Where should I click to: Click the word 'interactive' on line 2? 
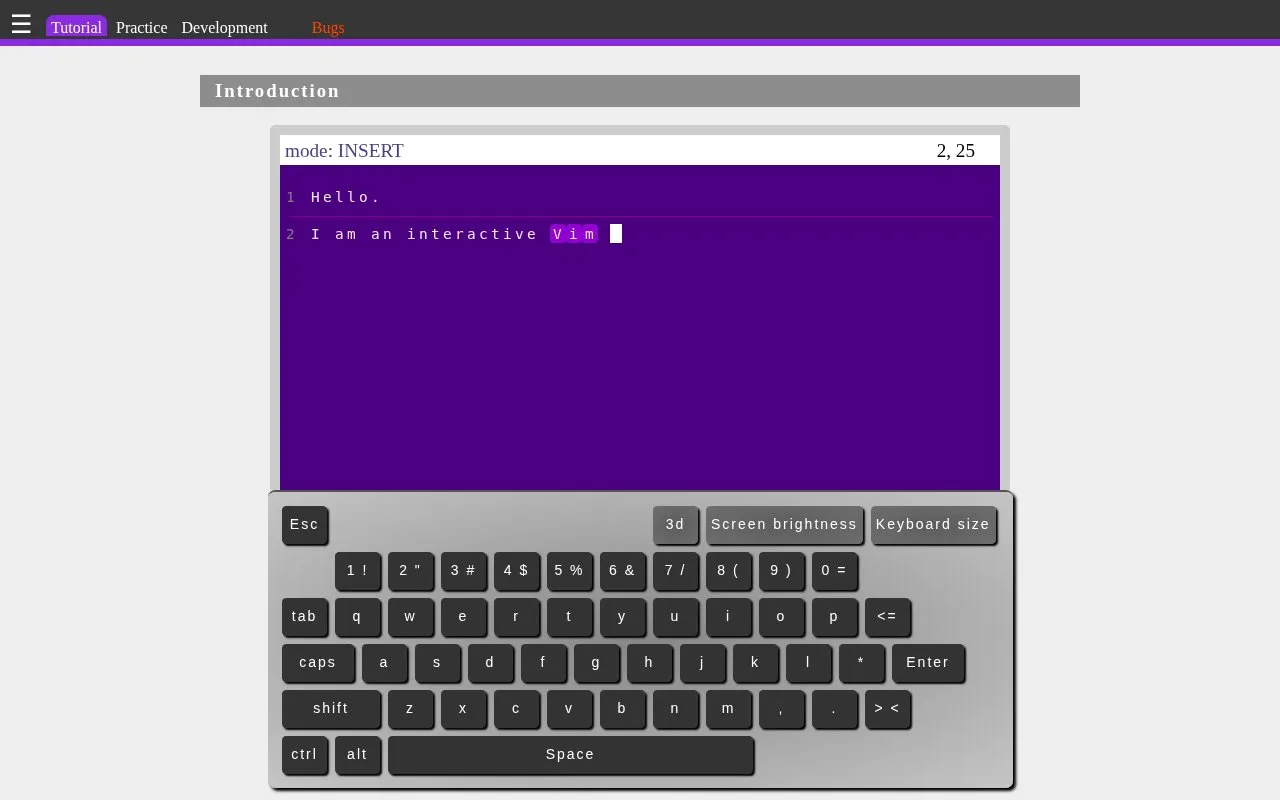[473, 234]
